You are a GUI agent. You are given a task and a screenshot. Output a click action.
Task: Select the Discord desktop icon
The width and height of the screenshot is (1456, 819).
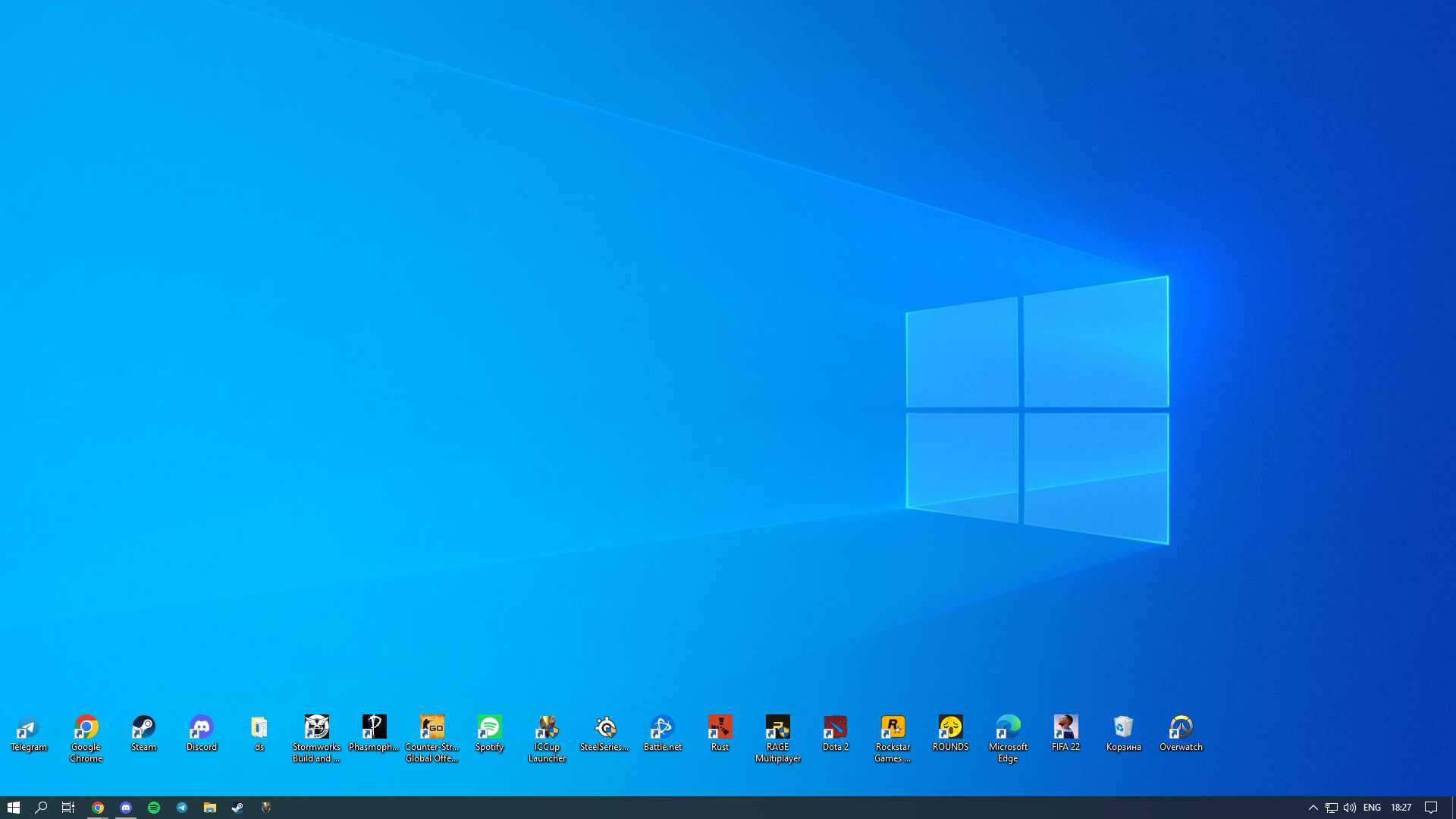[201, 733]
